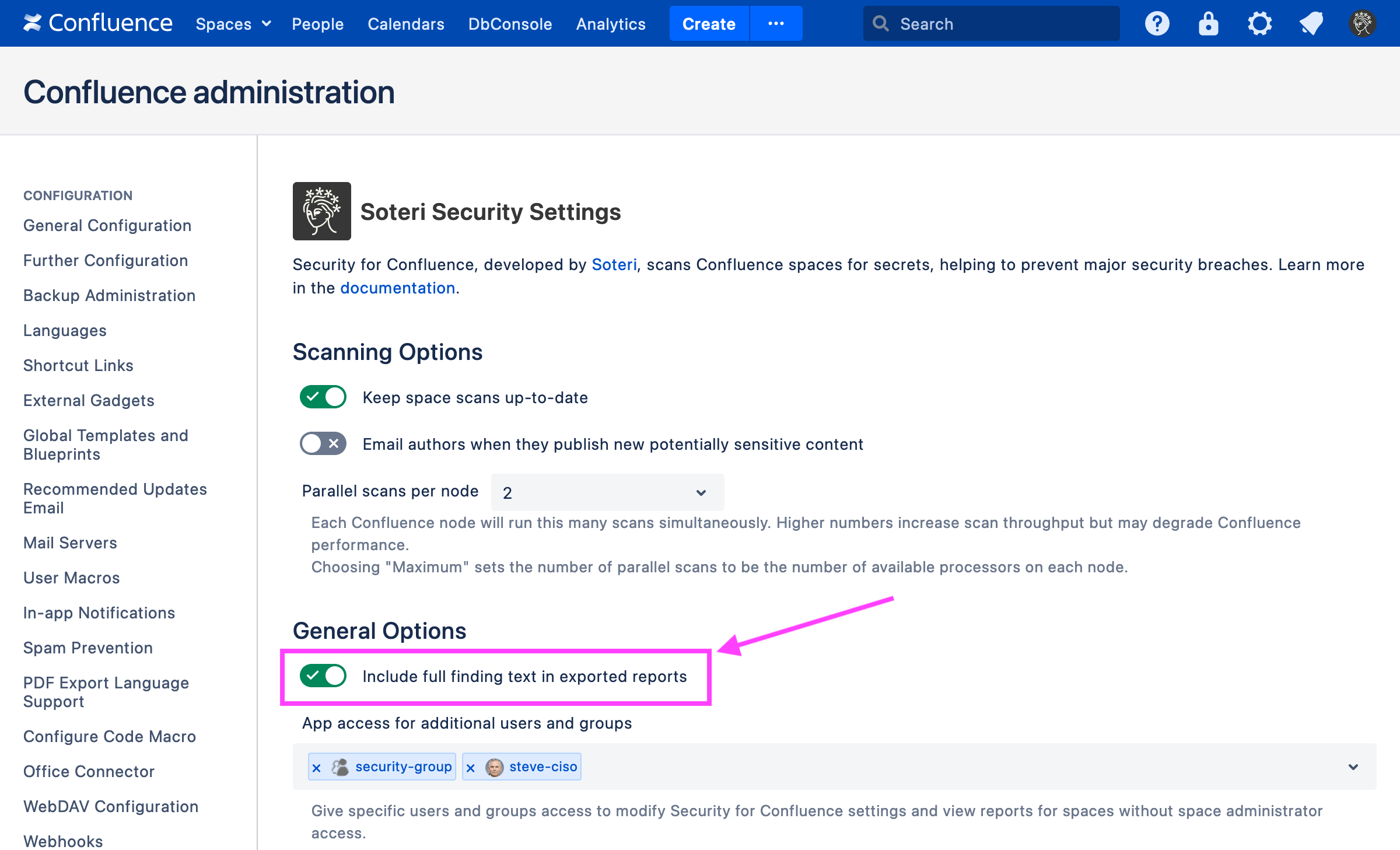Open the help question mark icon
Viewport: 1400px width, 850px height.
[1157, 23]
